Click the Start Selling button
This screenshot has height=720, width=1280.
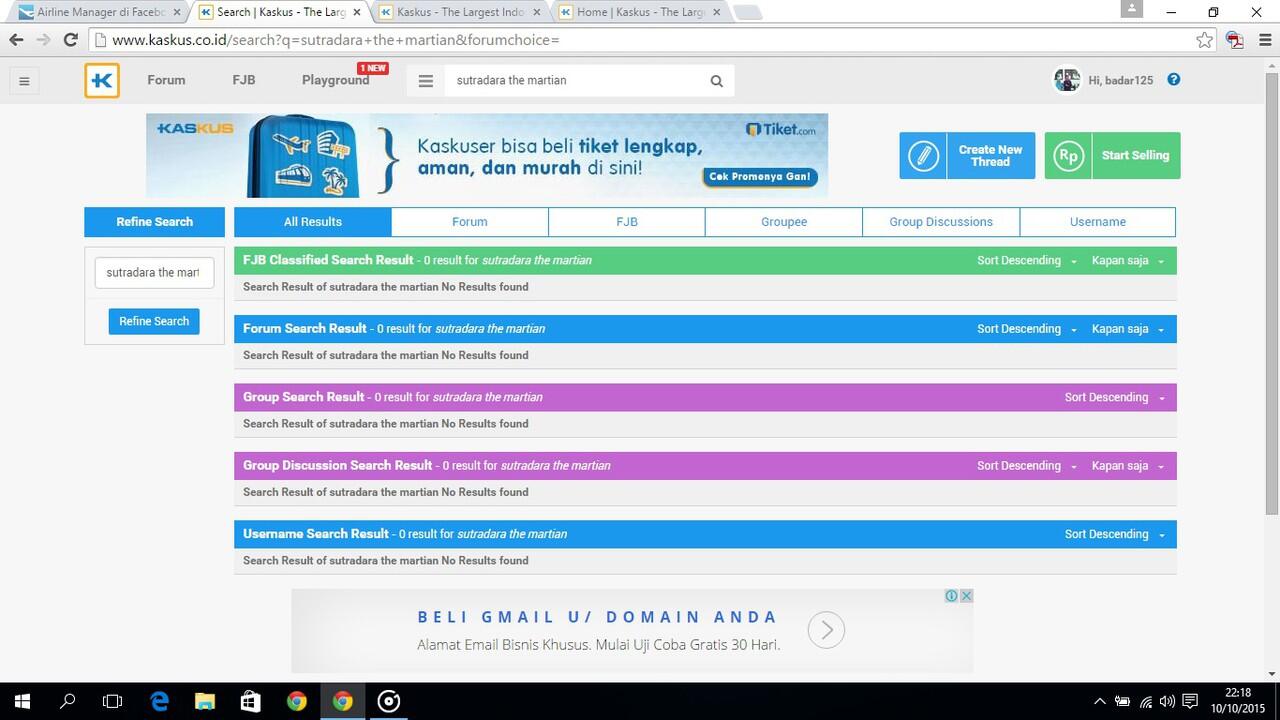tap(1112, 156)
